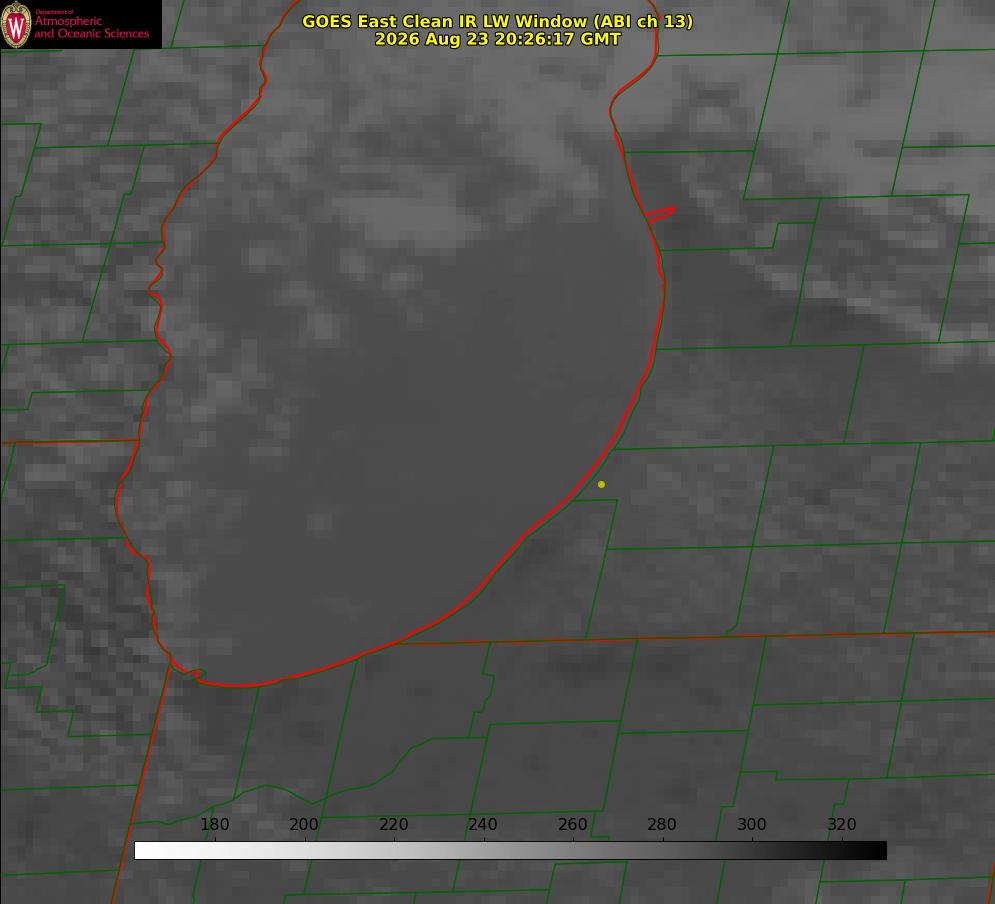Click the 320 colorbar label

841,824
